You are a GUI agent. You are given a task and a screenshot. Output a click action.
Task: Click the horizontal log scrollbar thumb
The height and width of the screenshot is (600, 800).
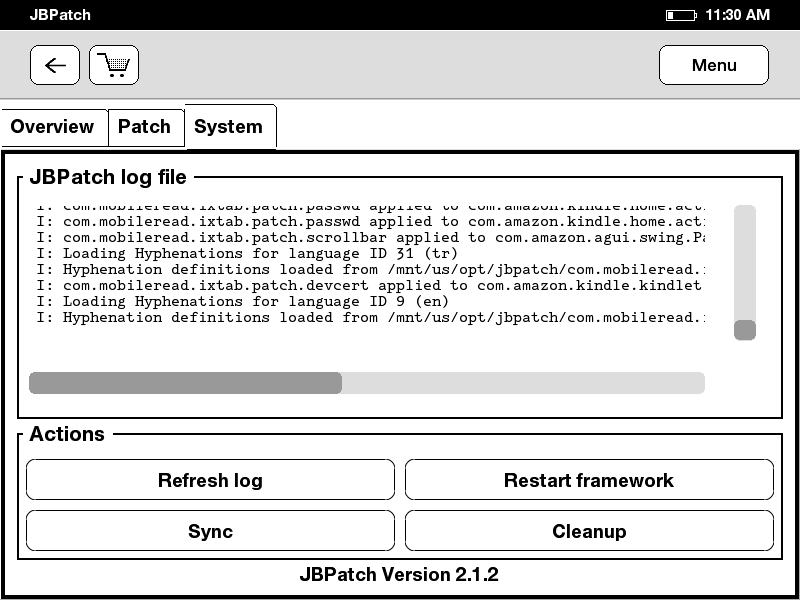(x=185, y=383)
